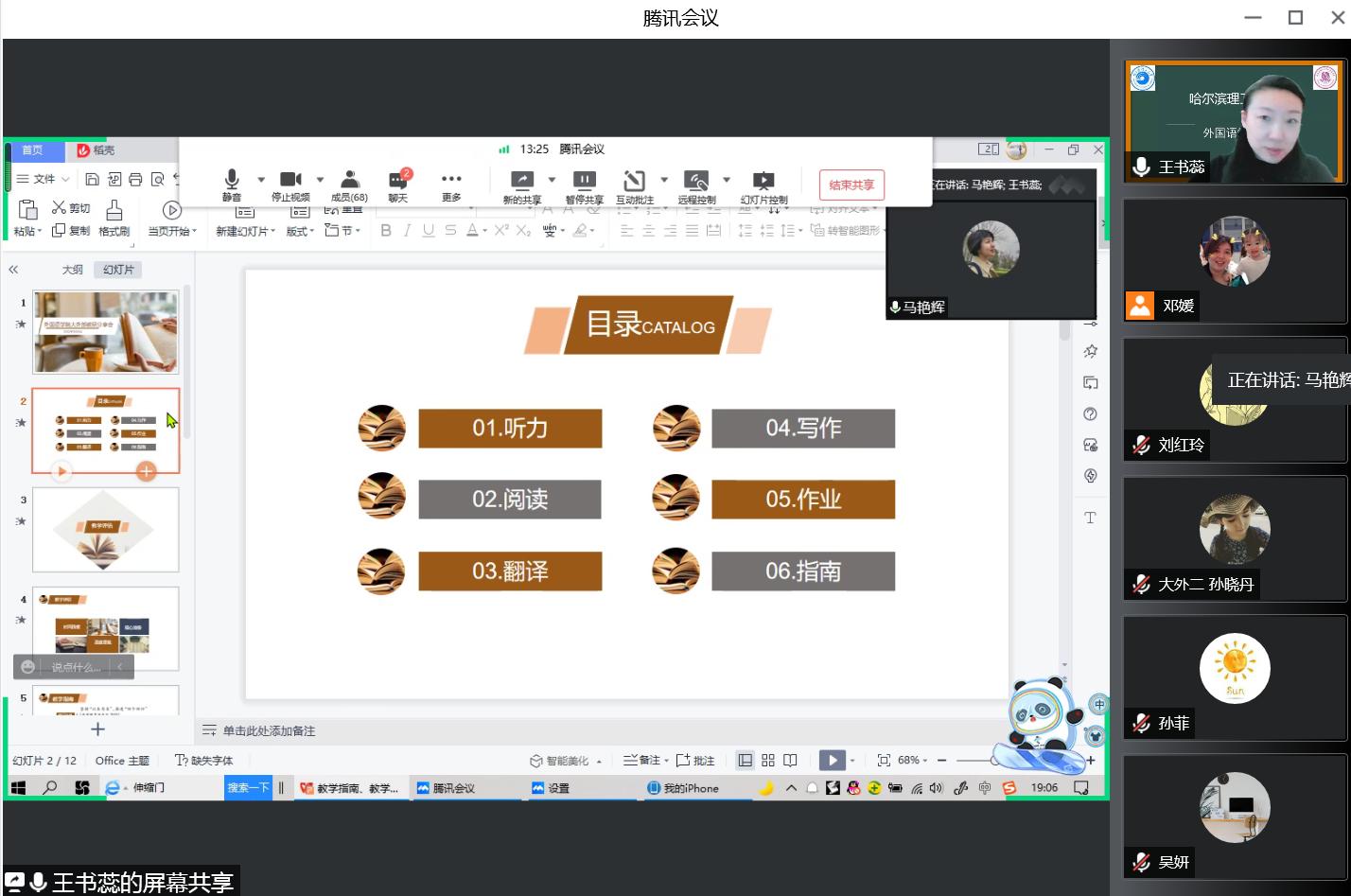Toggle the 备注 notes pane button
This screenshot has height=896, width=1351.
pos(642,760)
